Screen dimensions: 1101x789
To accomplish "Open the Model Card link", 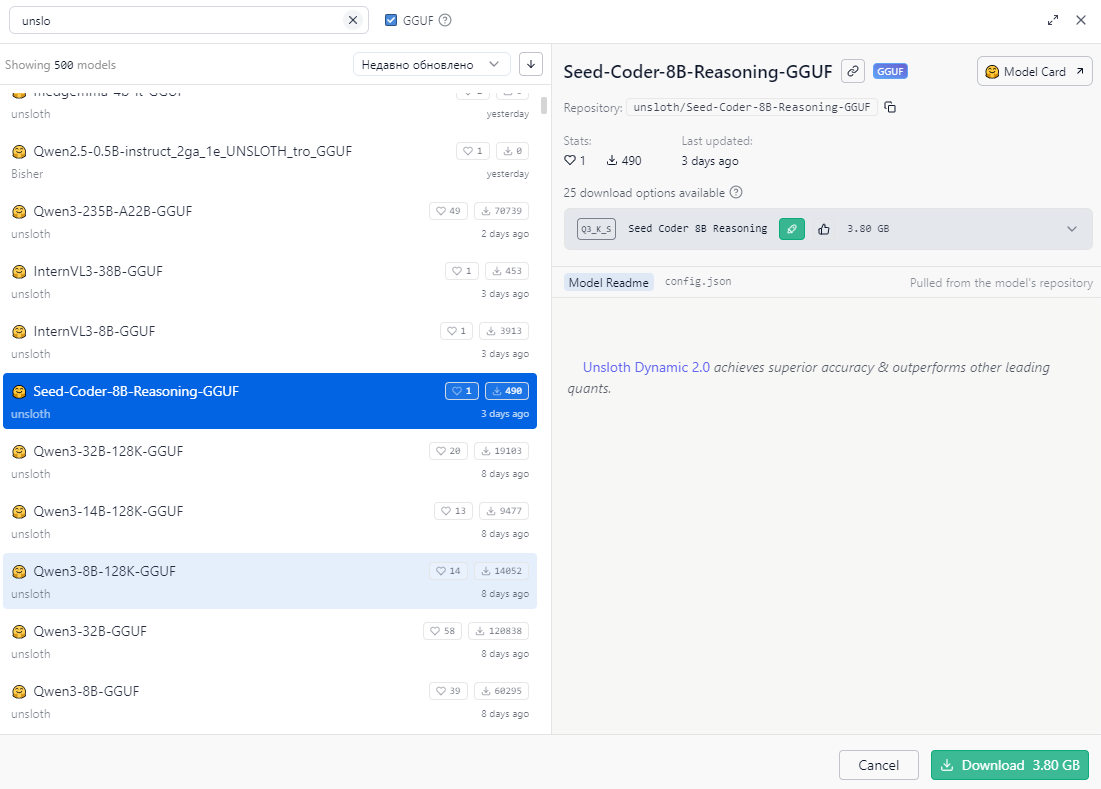I will point(1034,72).
